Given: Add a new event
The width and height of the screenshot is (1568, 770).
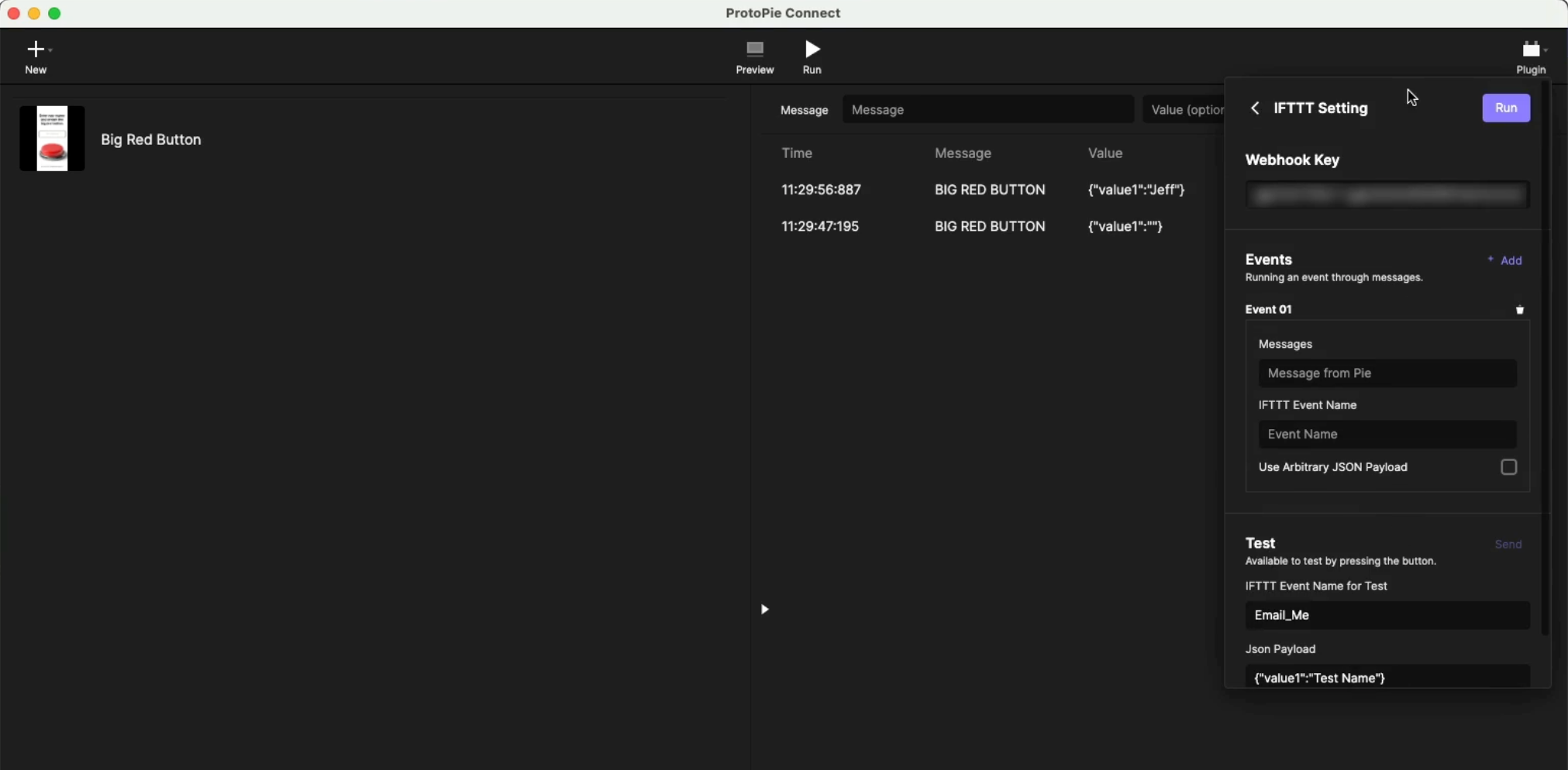Looking at the screenshot, I should click(1505, 260).
